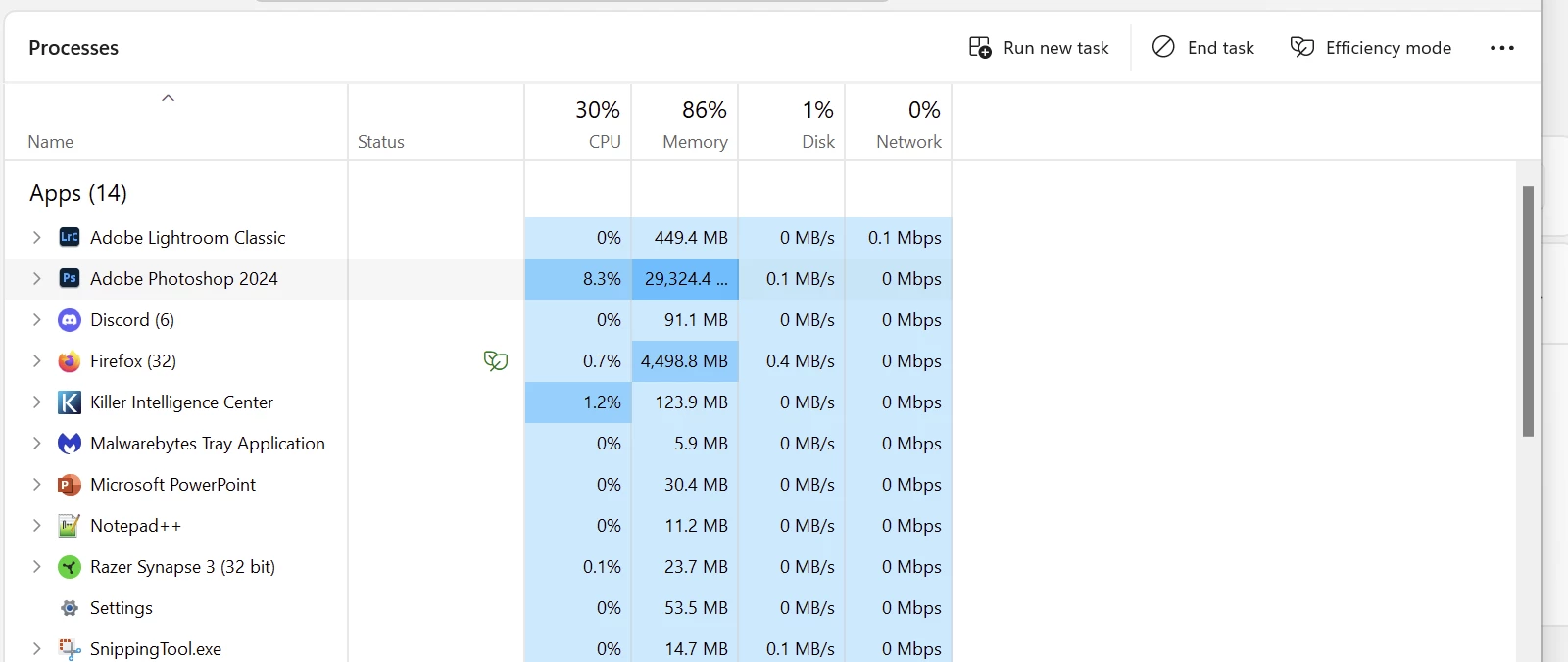Sort processes by the Name column
Screen dimensions: 1568x662
[176, 121]
